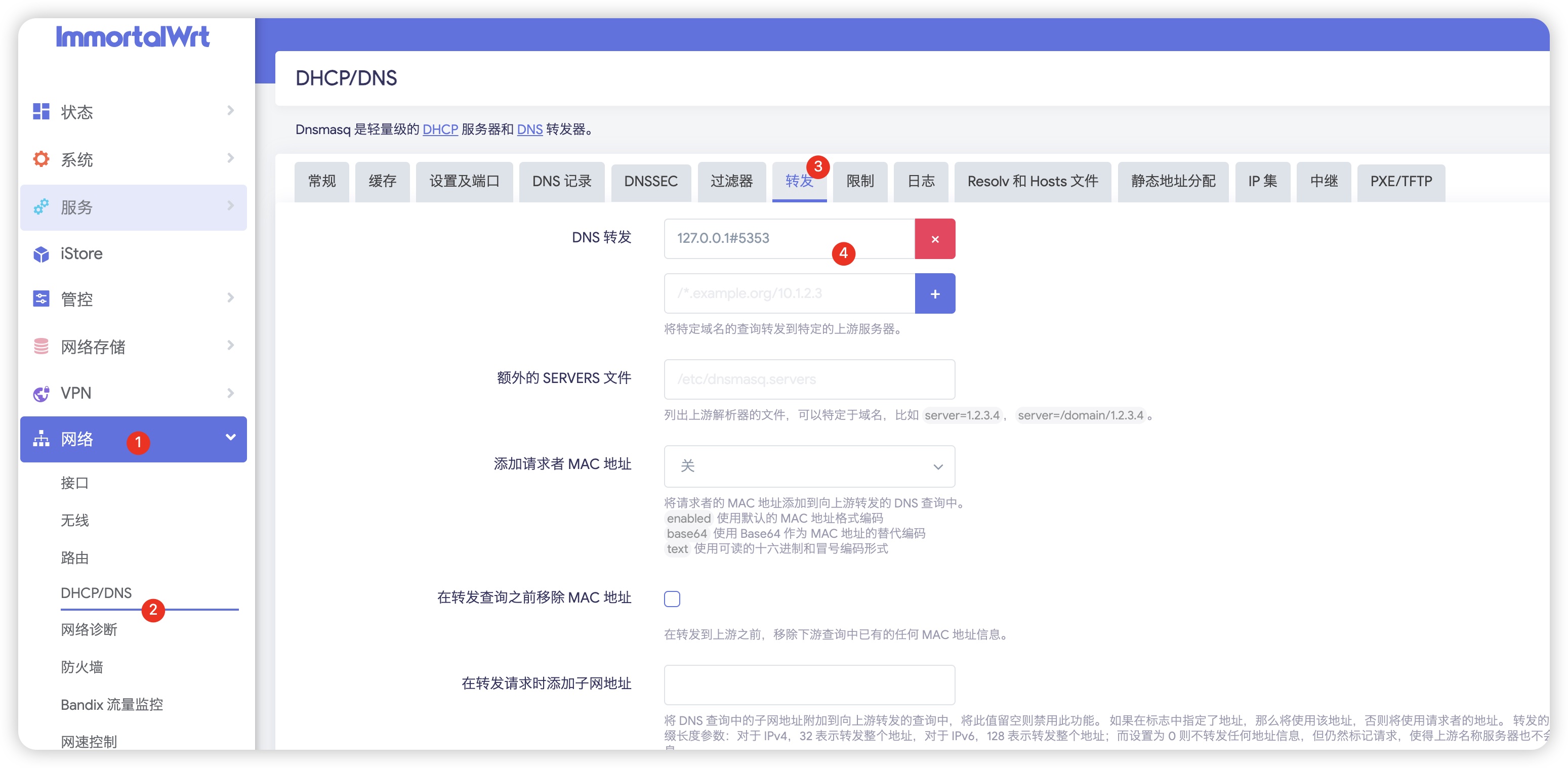Open the 状态 dashboard icon in sidebar
Viewport: 1568px width, 768px height.
point(40,112)
